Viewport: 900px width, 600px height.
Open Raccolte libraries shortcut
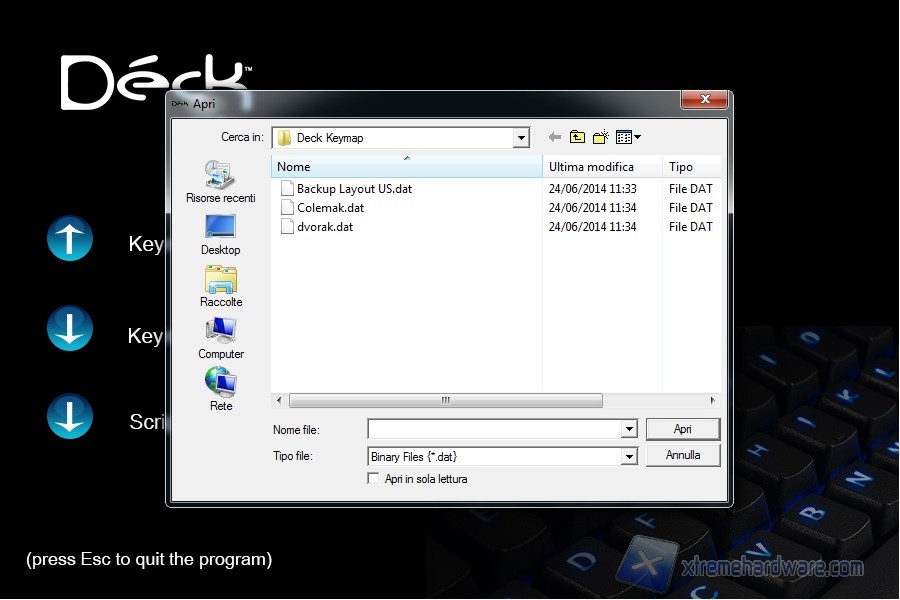pyautogui.click(x=220, y=286)
